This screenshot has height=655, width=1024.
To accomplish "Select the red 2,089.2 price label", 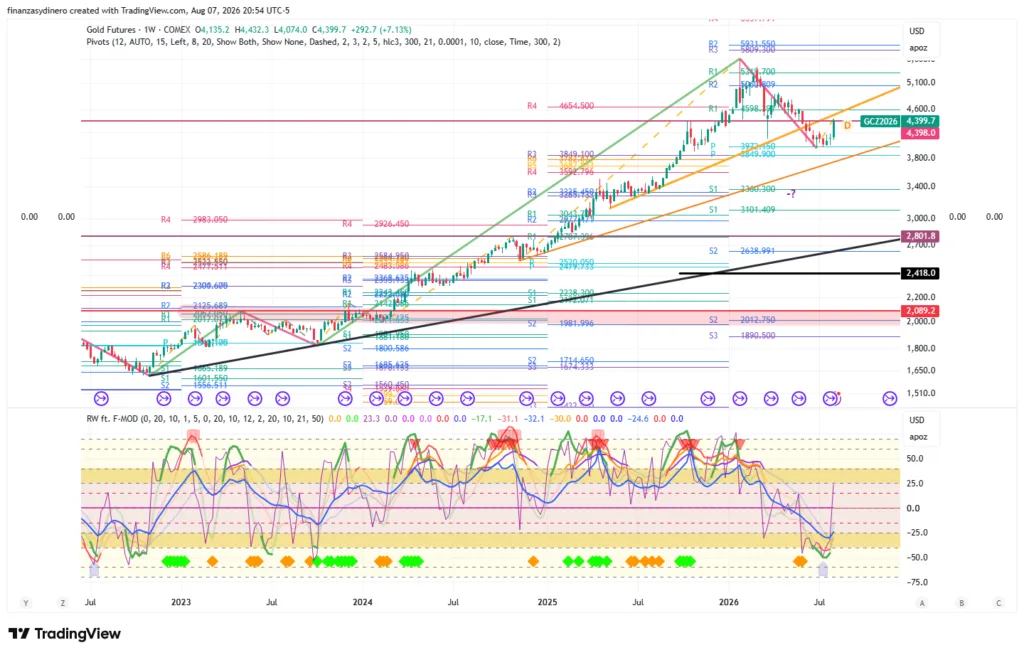I will pos(920,311).
